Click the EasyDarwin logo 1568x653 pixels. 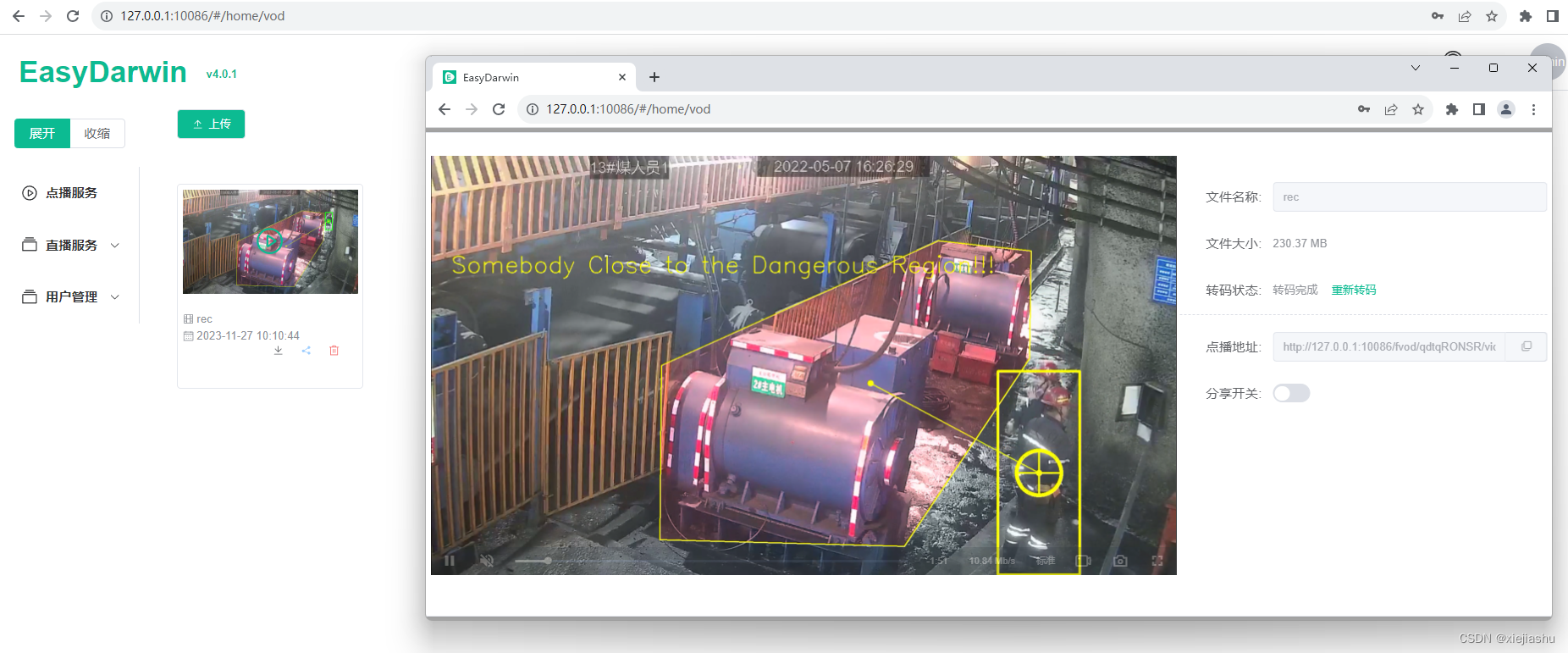tap(102, 73)
